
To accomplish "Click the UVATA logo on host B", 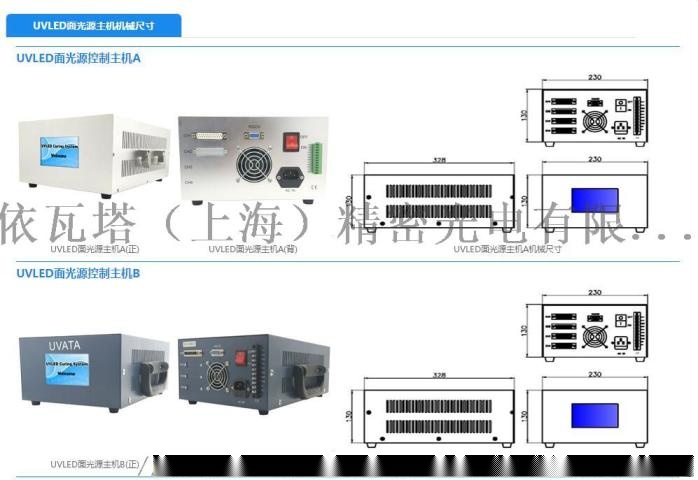I will click(65, 346).
